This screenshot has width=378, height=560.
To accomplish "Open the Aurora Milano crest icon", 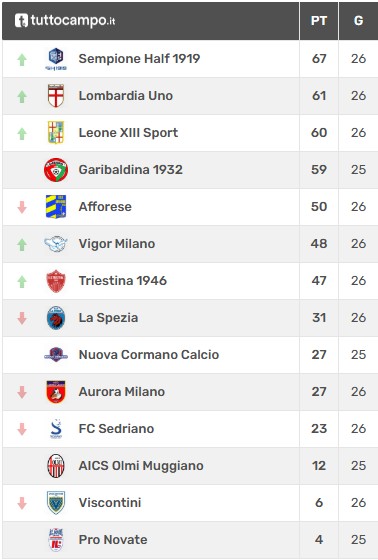I will tap(56, 392).
